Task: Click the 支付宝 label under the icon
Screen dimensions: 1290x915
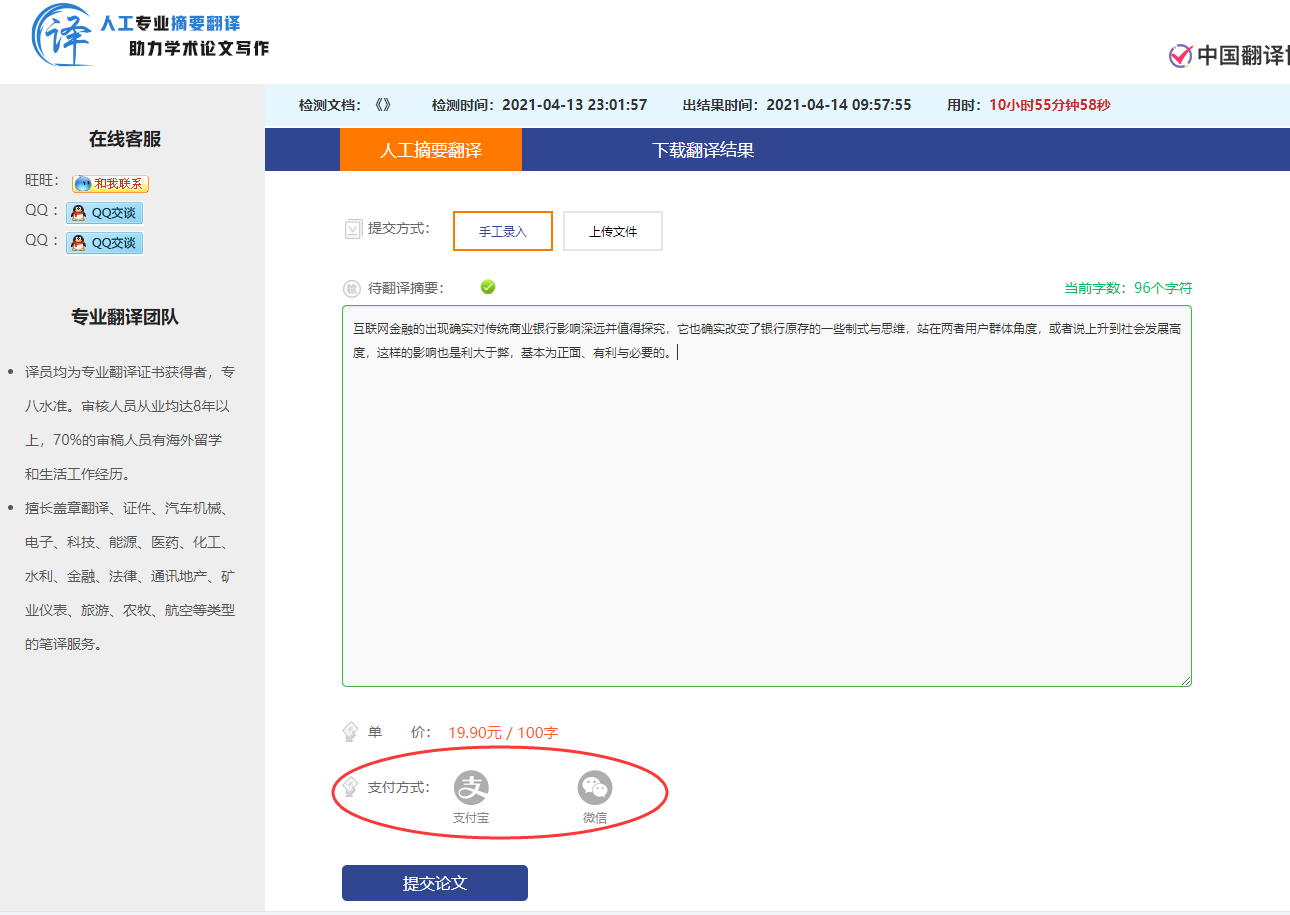Action: [471, 818]
